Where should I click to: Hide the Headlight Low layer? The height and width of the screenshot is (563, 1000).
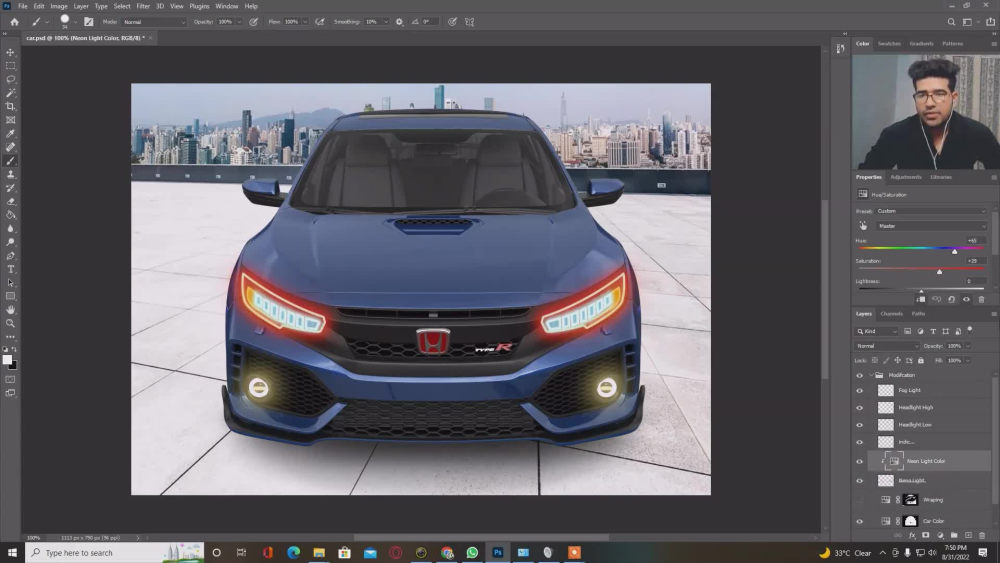pyautogui.click(x=859, y=425)
